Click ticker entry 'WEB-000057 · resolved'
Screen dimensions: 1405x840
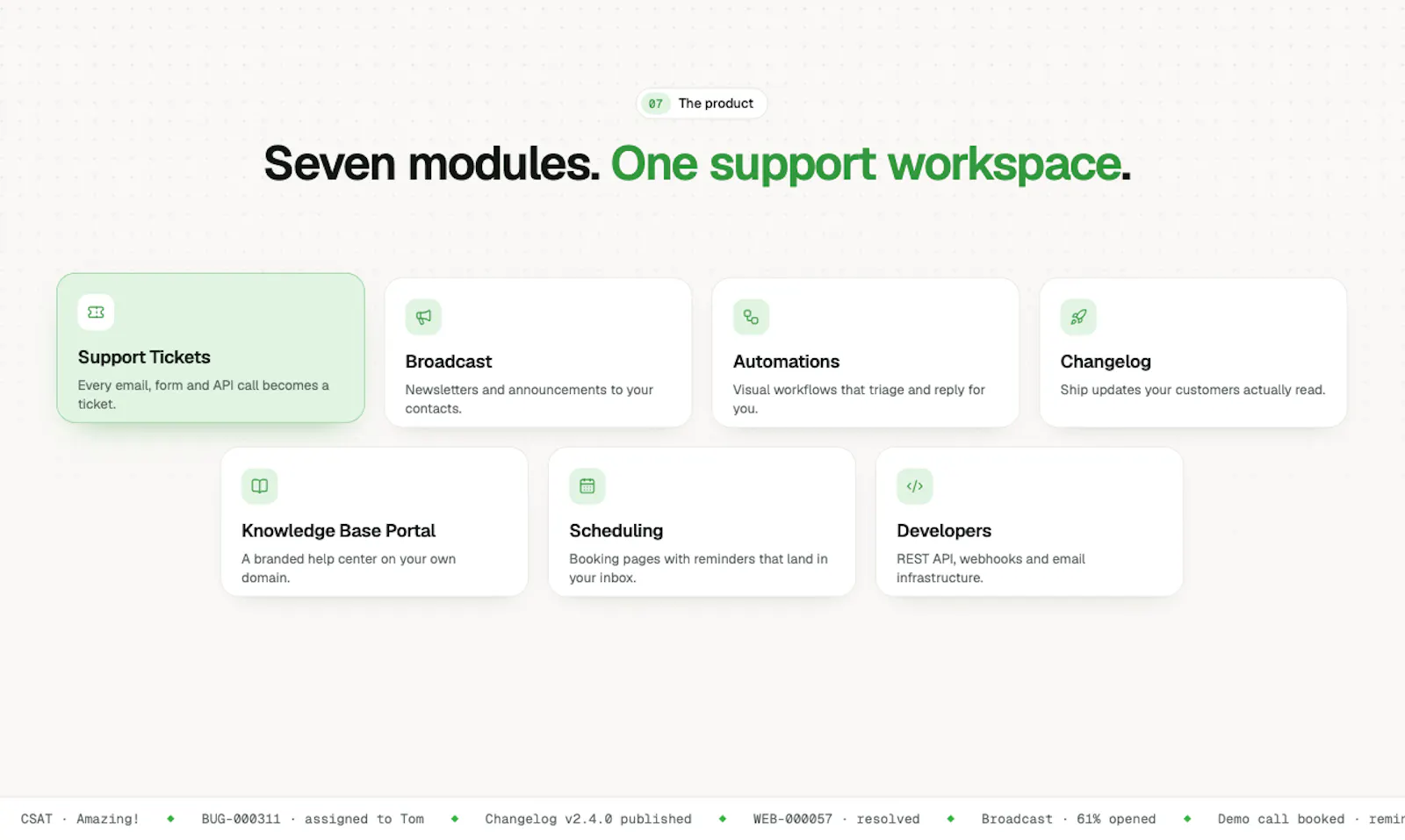click(836, 819)
